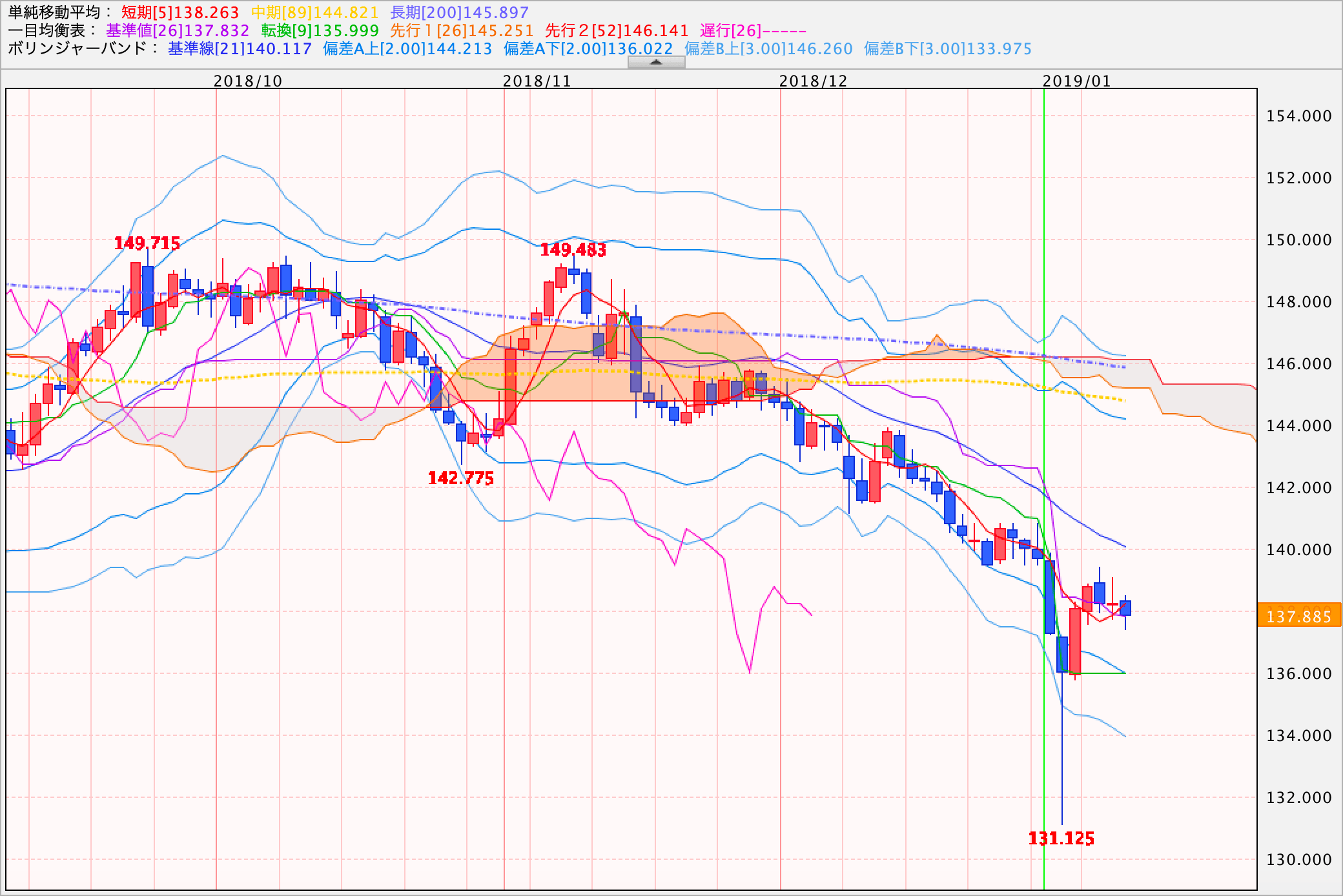Select the 先行1[26] 145.251 legend entry
Image resolution: width=1343 pixels, height=896 pixels.
462,31
